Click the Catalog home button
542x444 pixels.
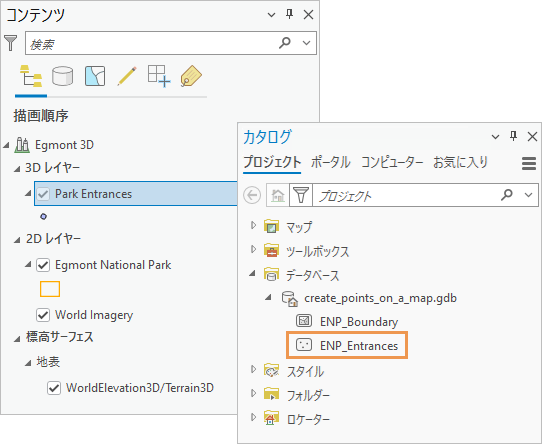point(278,195)
